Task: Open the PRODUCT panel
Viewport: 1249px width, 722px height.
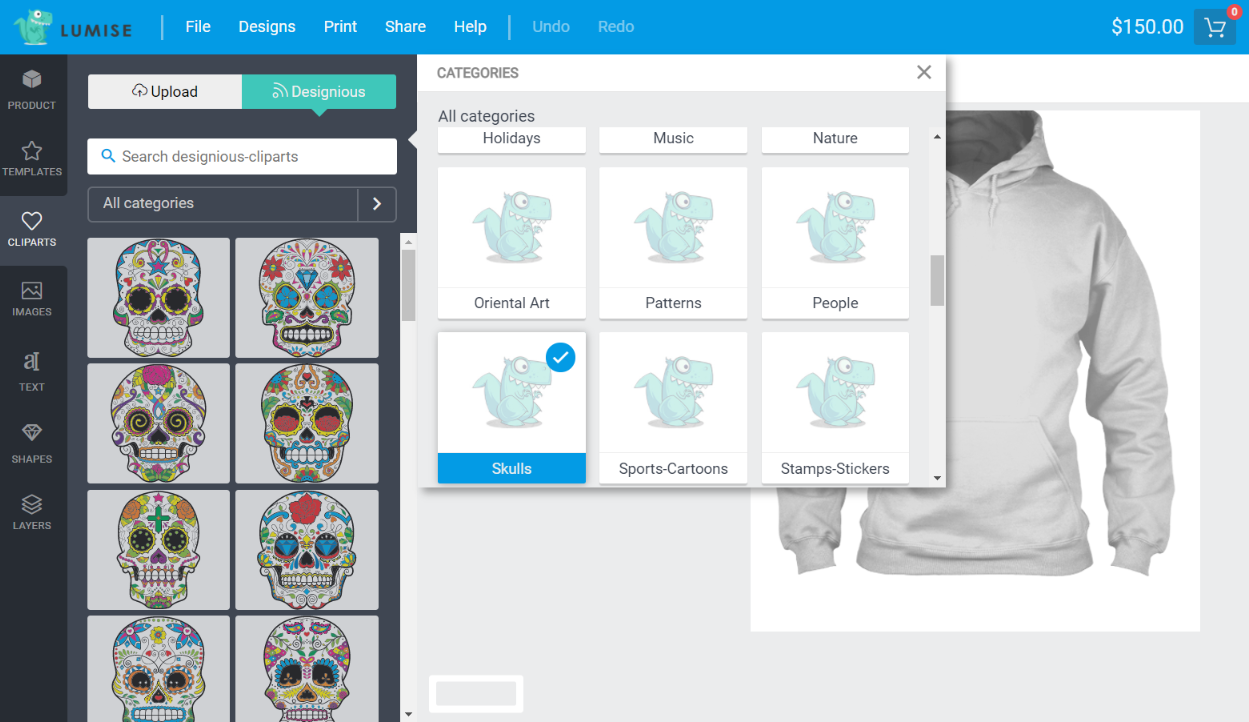Action: click(33, 90)
